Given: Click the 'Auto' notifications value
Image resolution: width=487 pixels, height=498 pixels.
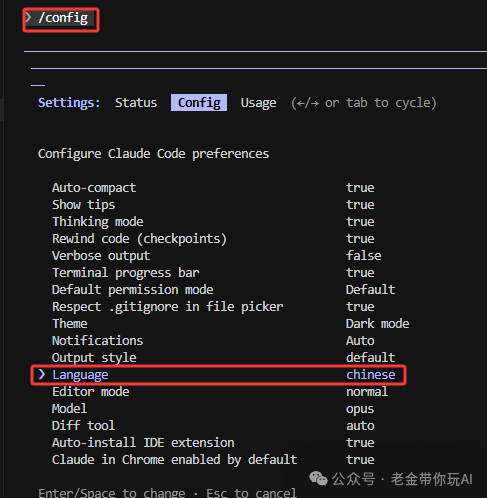Looking at the screenshot, I should click(360, 341).
